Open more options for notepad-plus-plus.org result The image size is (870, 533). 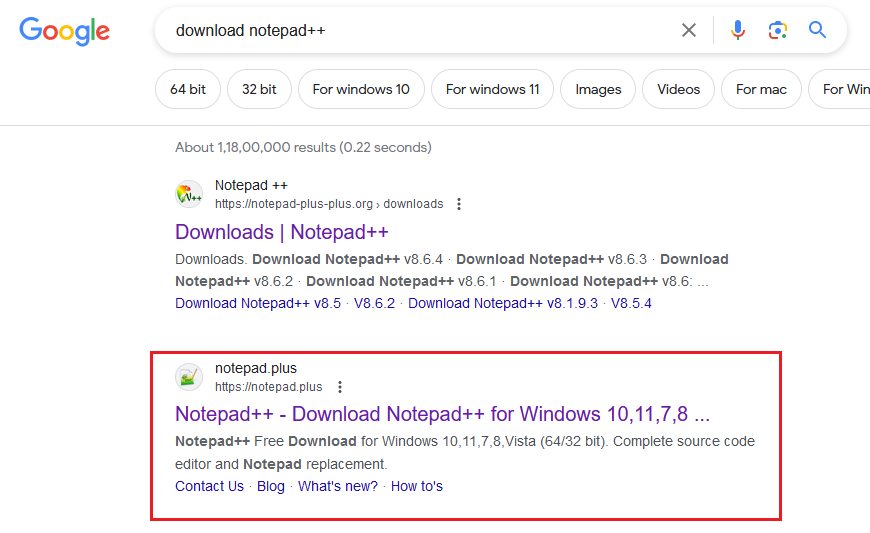(x=459, y=204)
